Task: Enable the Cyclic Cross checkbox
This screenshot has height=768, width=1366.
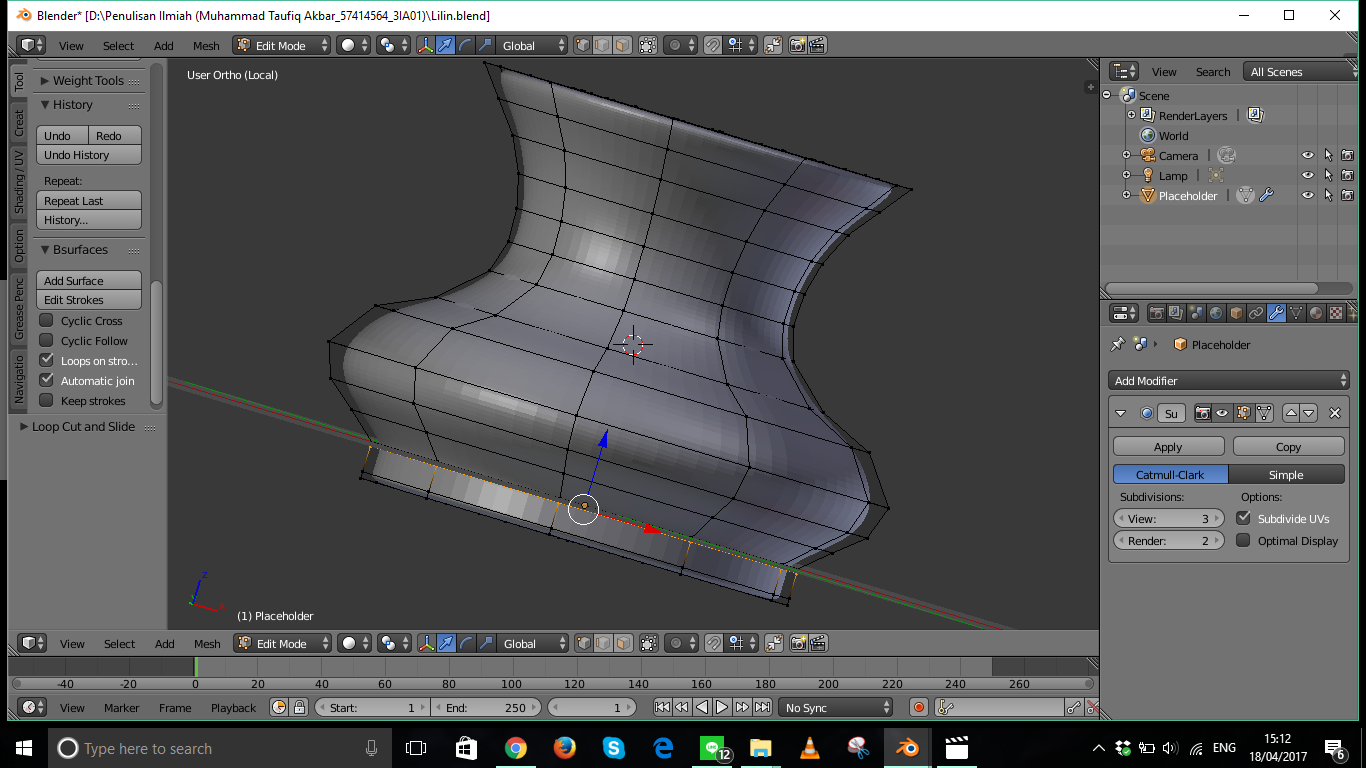Action: point(46,320)
